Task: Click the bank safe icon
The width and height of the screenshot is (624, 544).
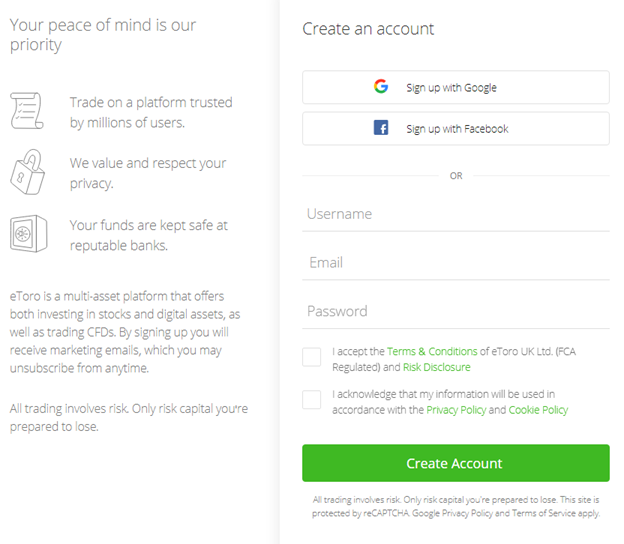Action: pyautogui.click(x=27, y=234)
